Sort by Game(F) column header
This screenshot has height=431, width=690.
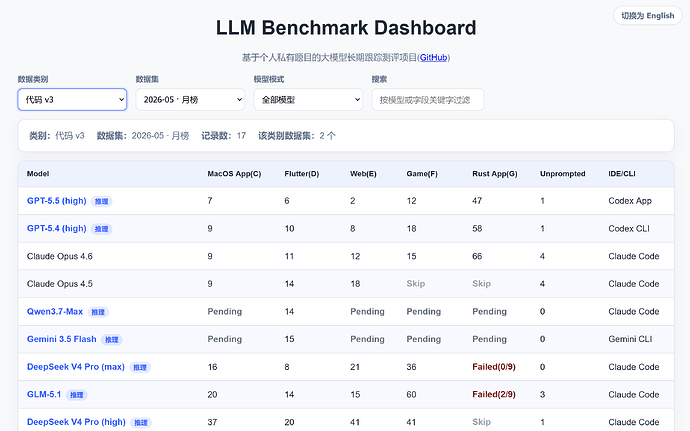coord(422,174)
